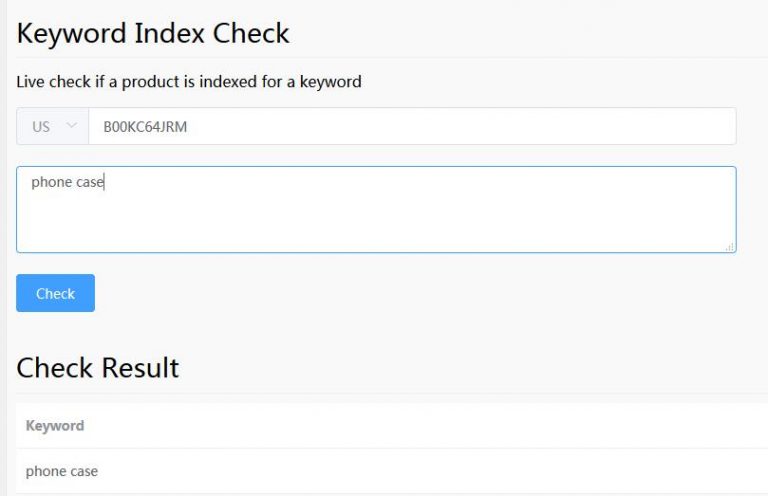Screen dimensions: 768x496
Task: Click the Keyword Index Check heading
Action: (153, 33)
